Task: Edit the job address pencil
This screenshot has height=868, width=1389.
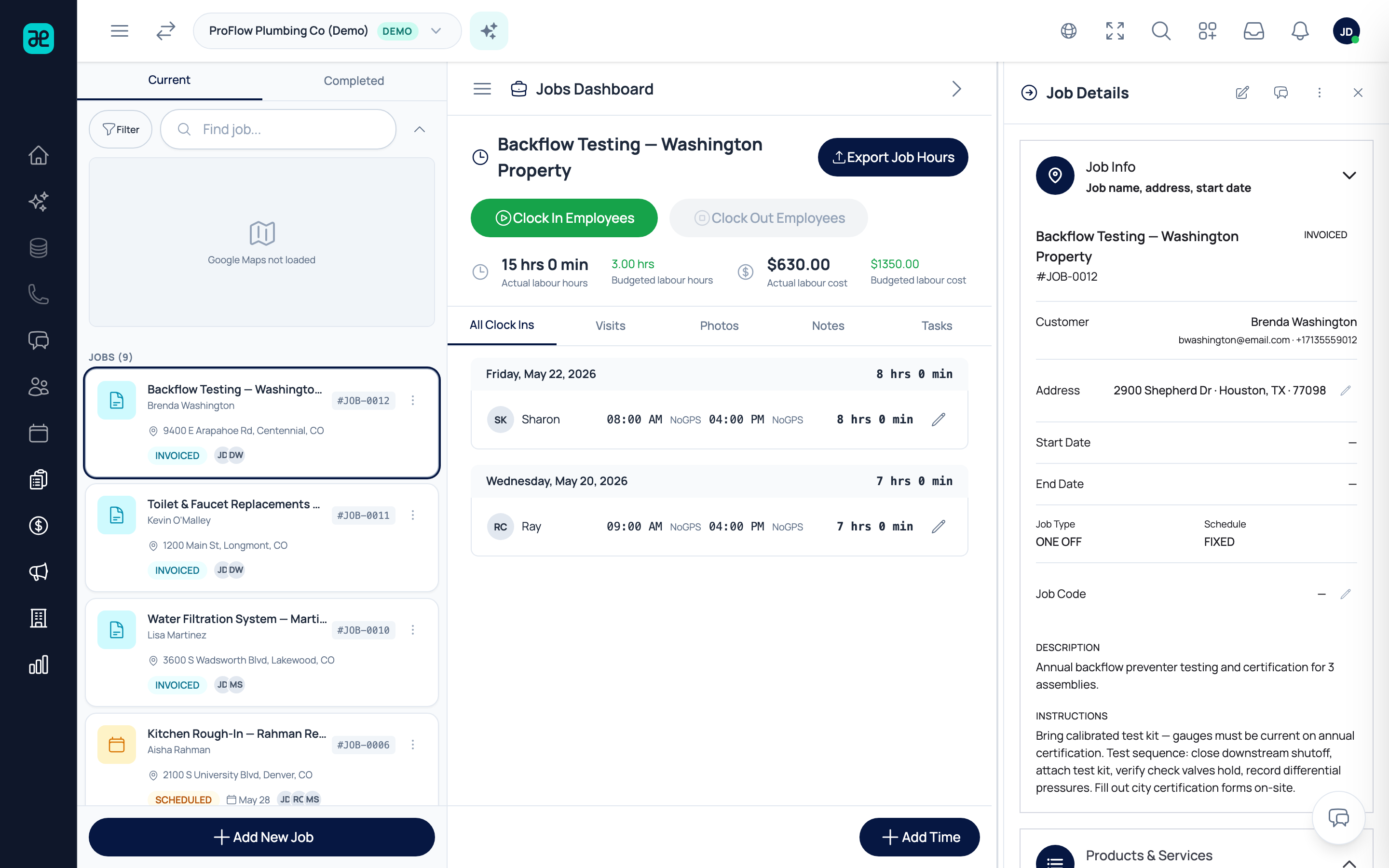Action: [1346, 391]
